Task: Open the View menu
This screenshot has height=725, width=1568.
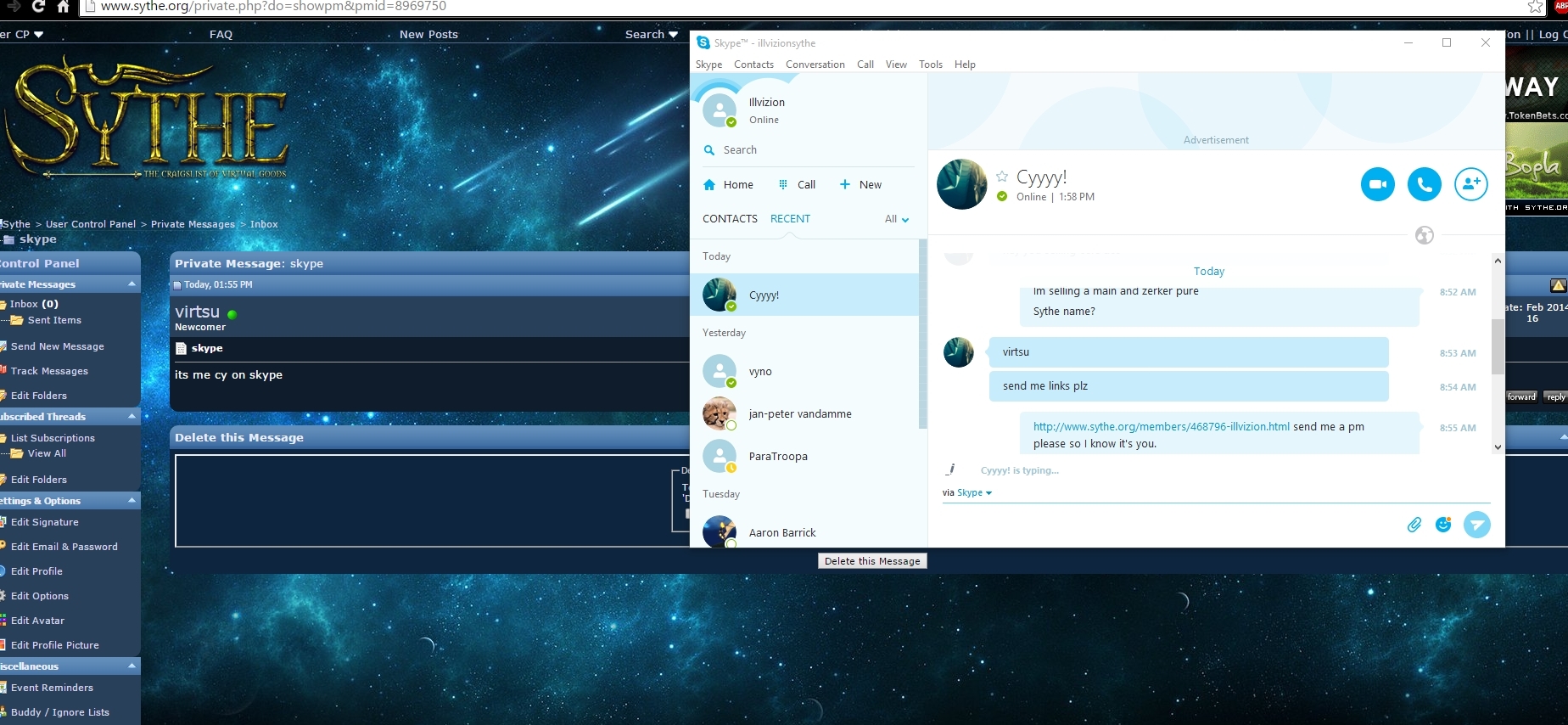Action: (896, 65)
